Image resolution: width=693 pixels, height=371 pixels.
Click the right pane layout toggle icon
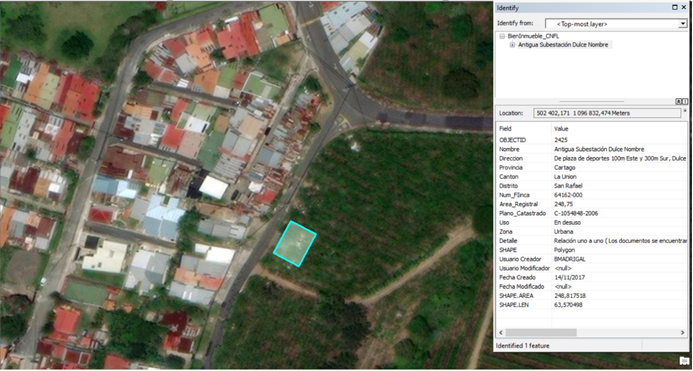(685, 102)
